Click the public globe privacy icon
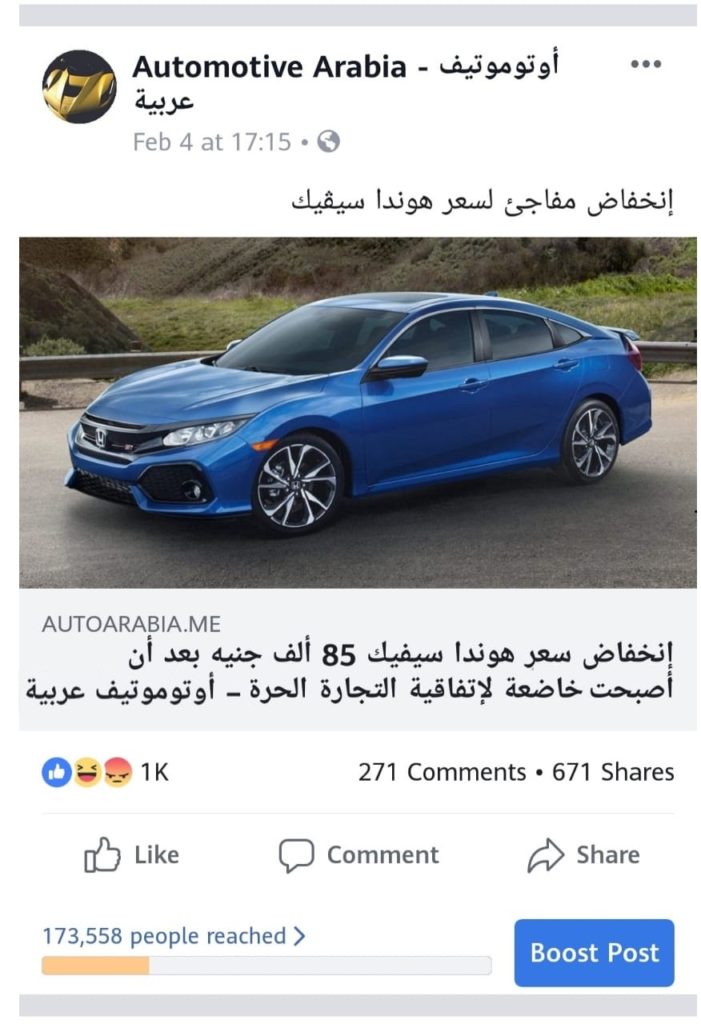This screenshot has height=1024, width=701. 329,142
